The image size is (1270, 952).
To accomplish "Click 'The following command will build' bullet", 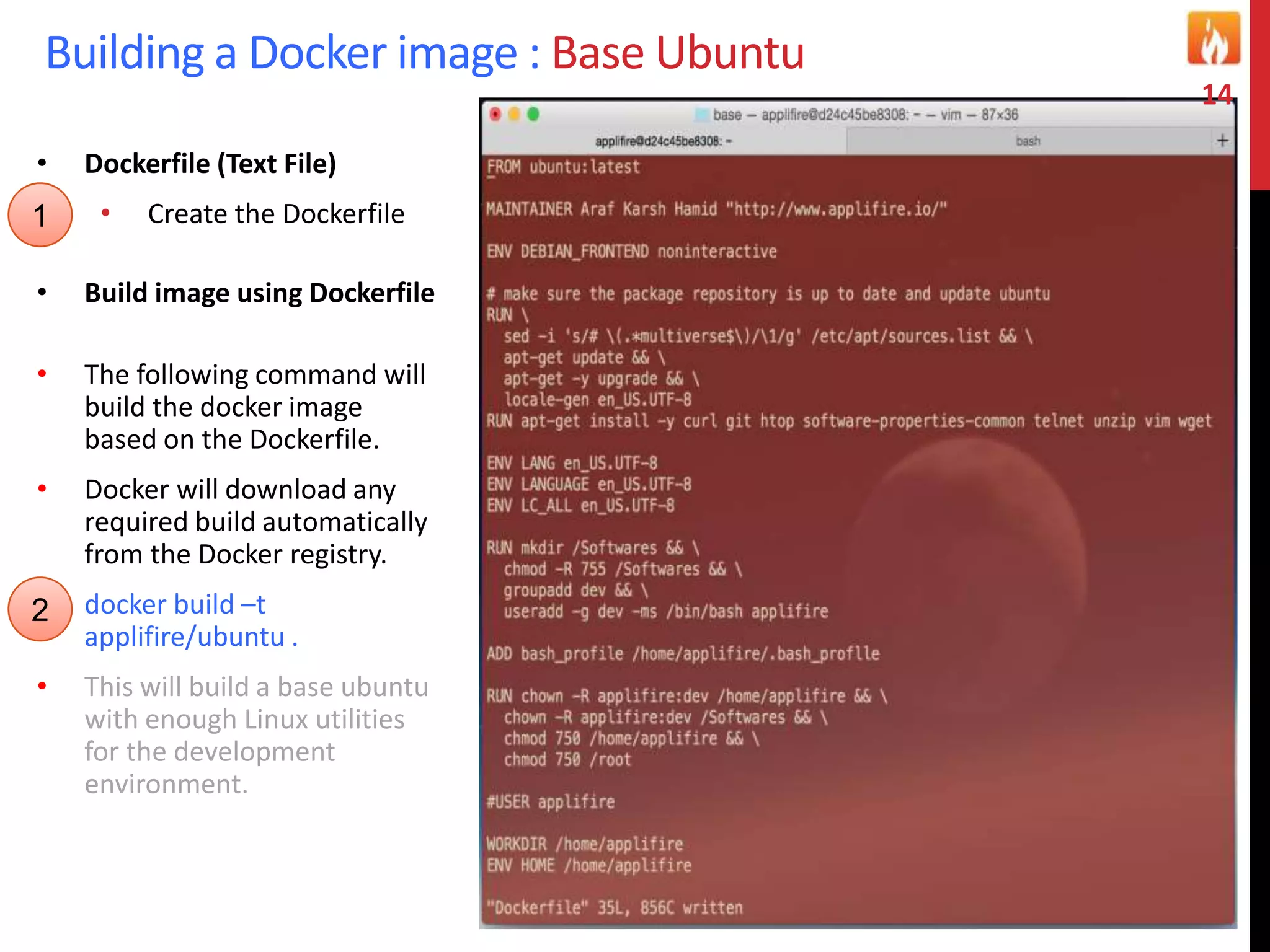I will click(x=255, y=407).
